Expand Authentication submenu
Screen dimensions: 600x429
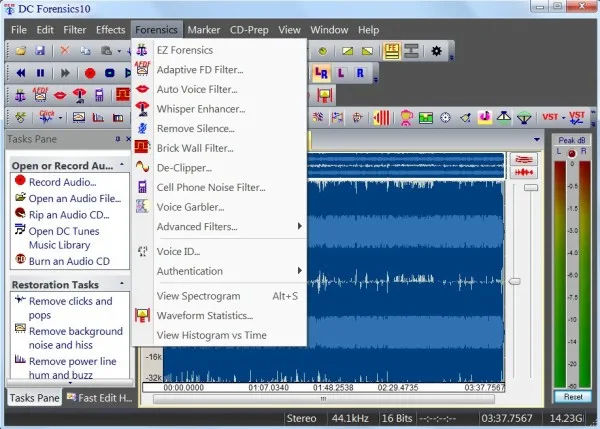(x=219, y=271)
